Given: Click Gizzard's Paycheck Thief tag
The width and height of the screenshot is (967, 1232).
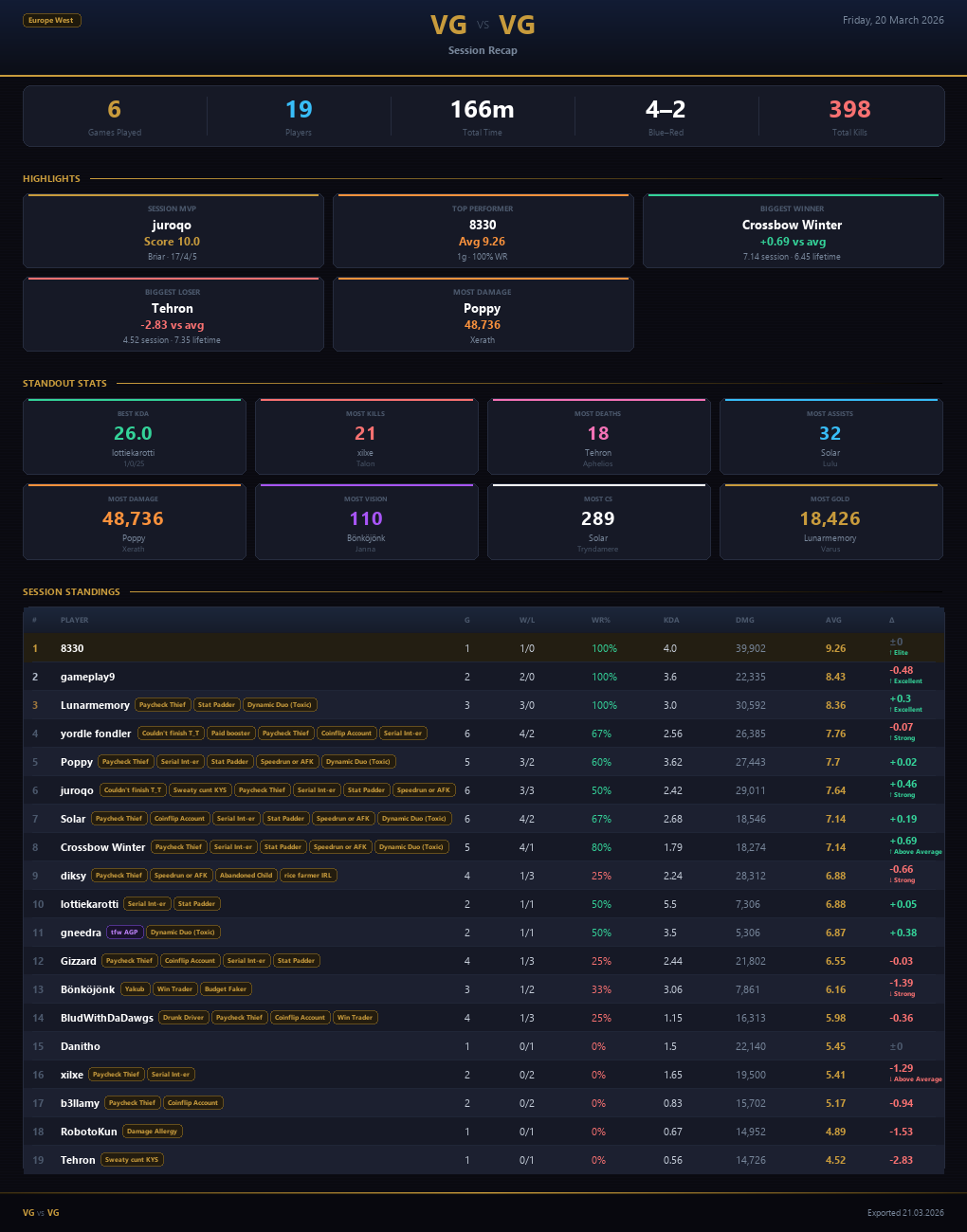Looking at the screenshot, I should point(129,961).
